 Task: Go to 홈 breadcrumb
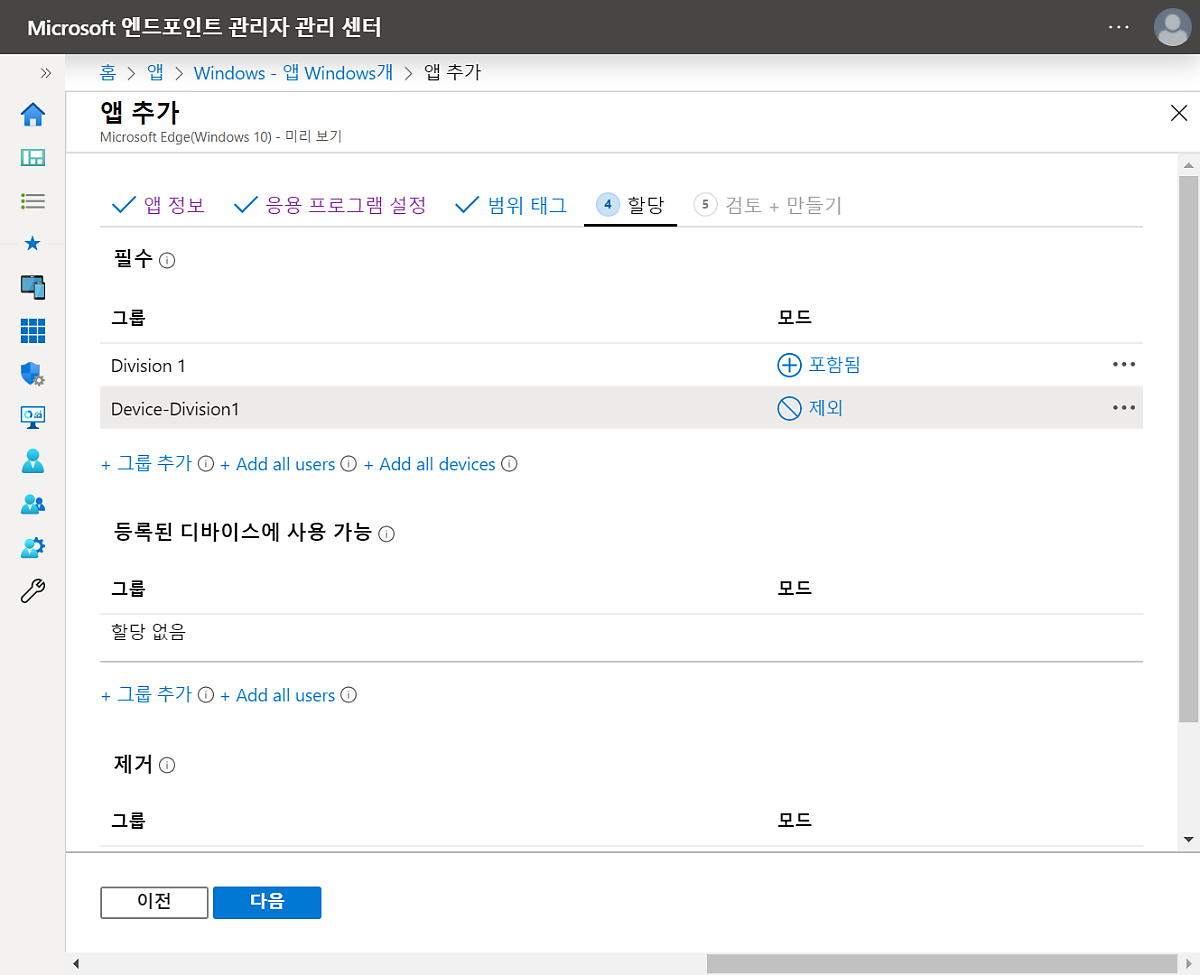tap(108, 73)
